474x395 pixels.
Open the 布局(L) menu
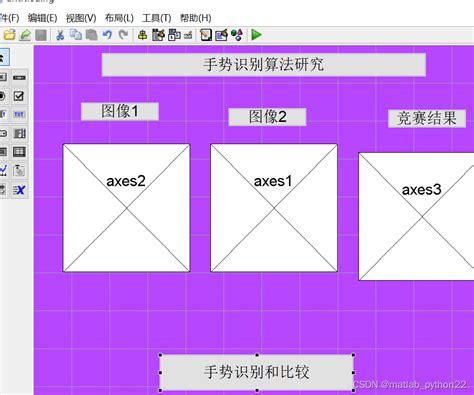(119, 18)
